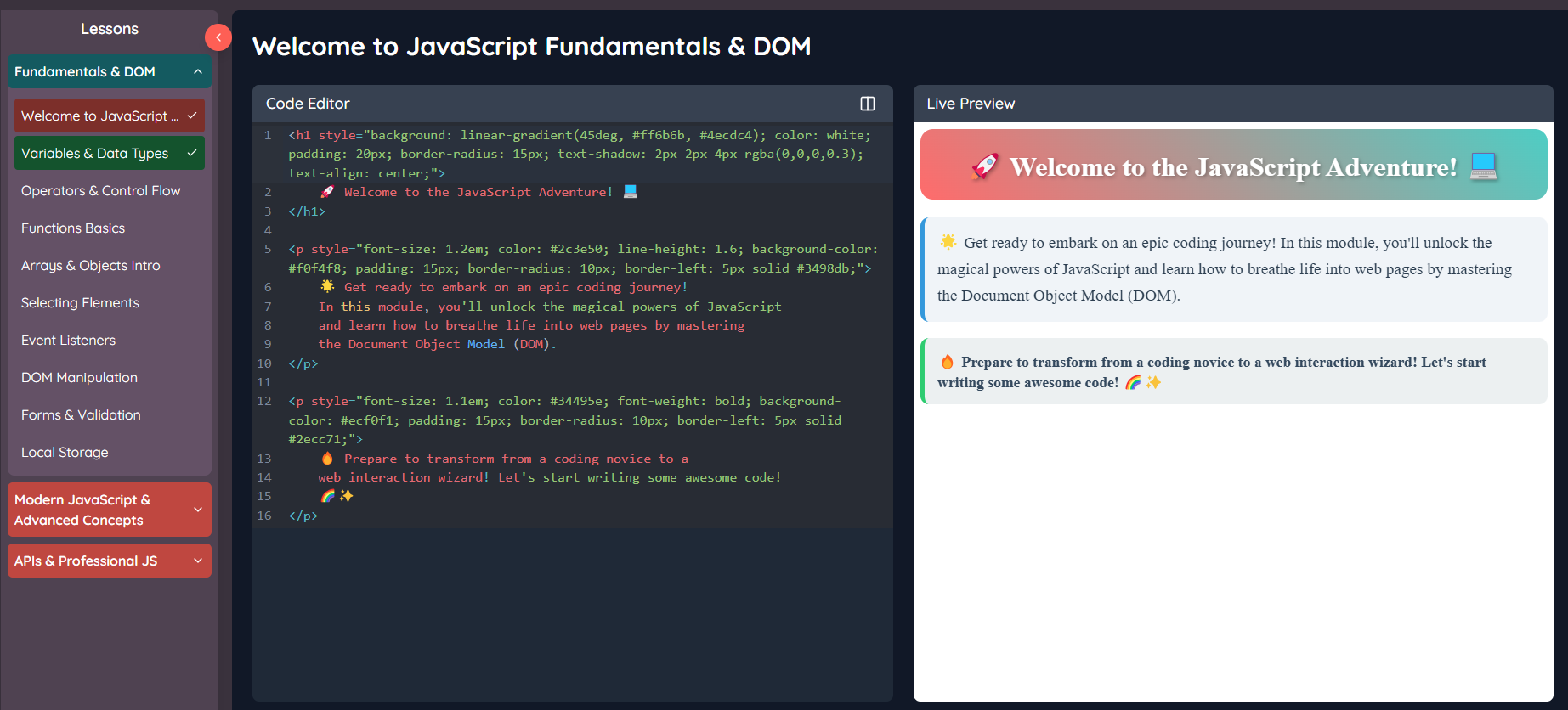Screen dimensions: 1568x710
Task: Expand the APIs & Professional JS section
Action: tap(110, 561)
